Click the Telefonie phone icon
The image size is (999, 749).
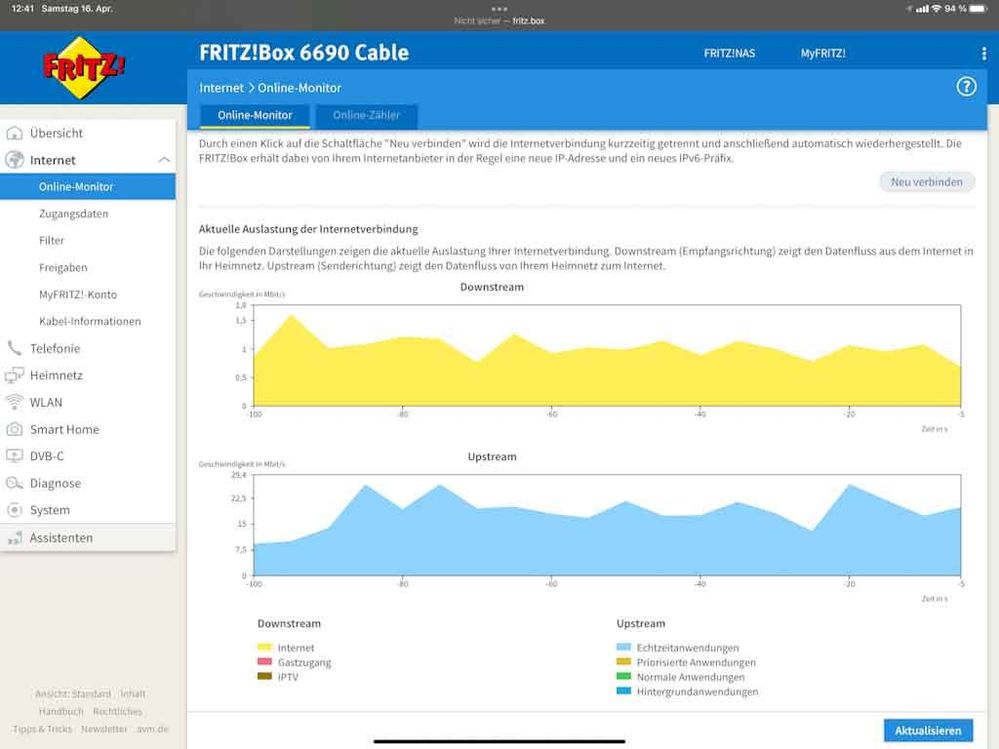click(14, 348)
